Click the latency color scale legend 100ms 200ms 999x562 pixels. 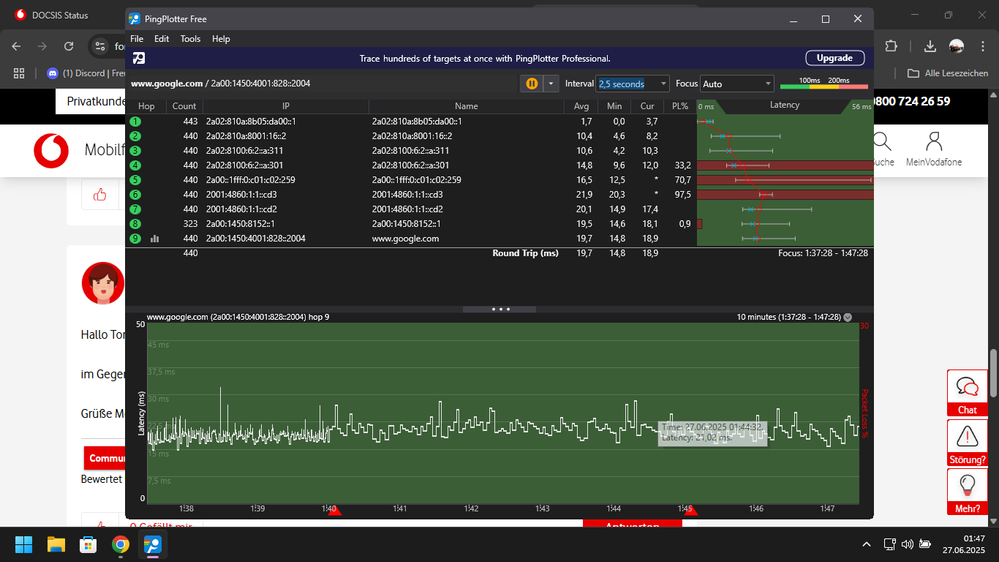point(824,83)
